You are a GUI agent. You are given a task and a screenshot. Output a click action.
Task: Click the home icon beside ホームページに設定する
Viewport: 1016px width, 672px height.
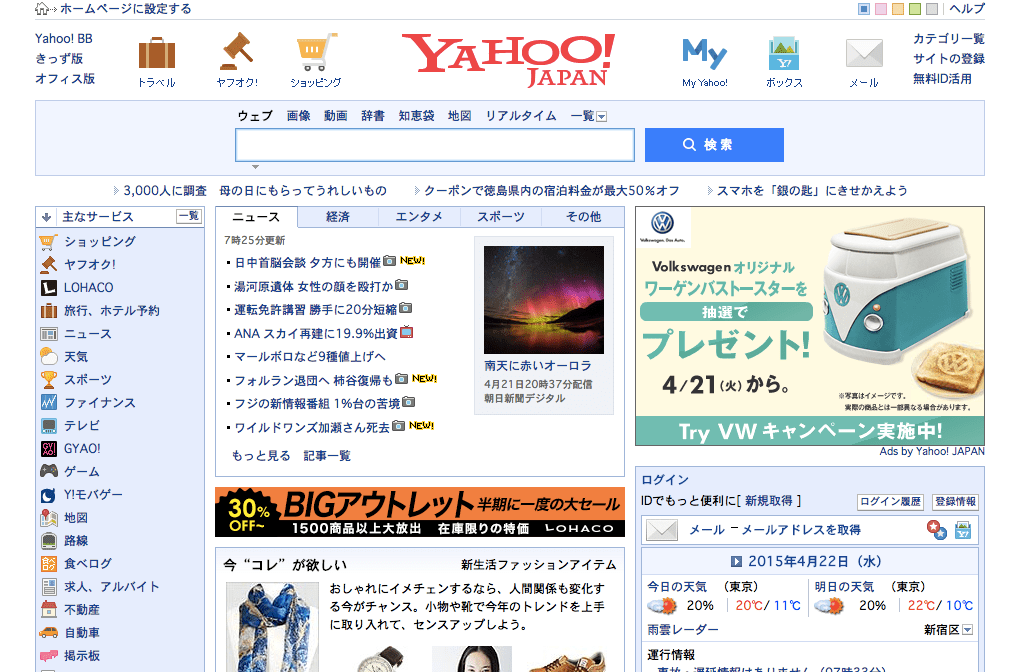(41, 8)
